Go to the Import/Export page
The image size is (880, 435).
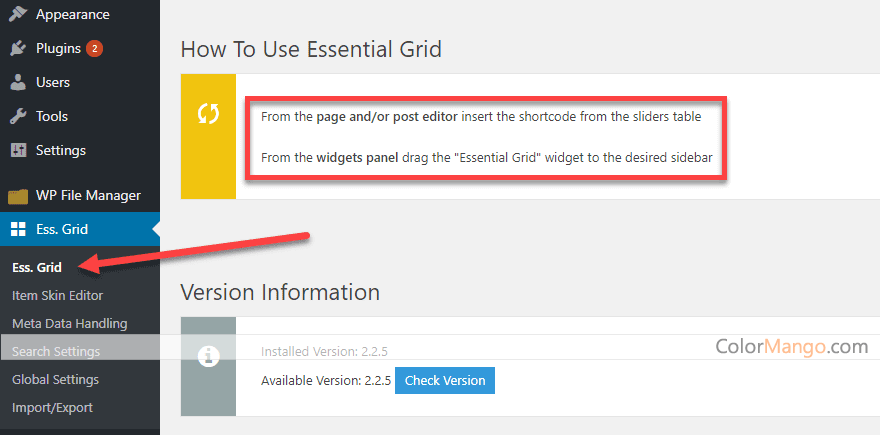(52, 408)
